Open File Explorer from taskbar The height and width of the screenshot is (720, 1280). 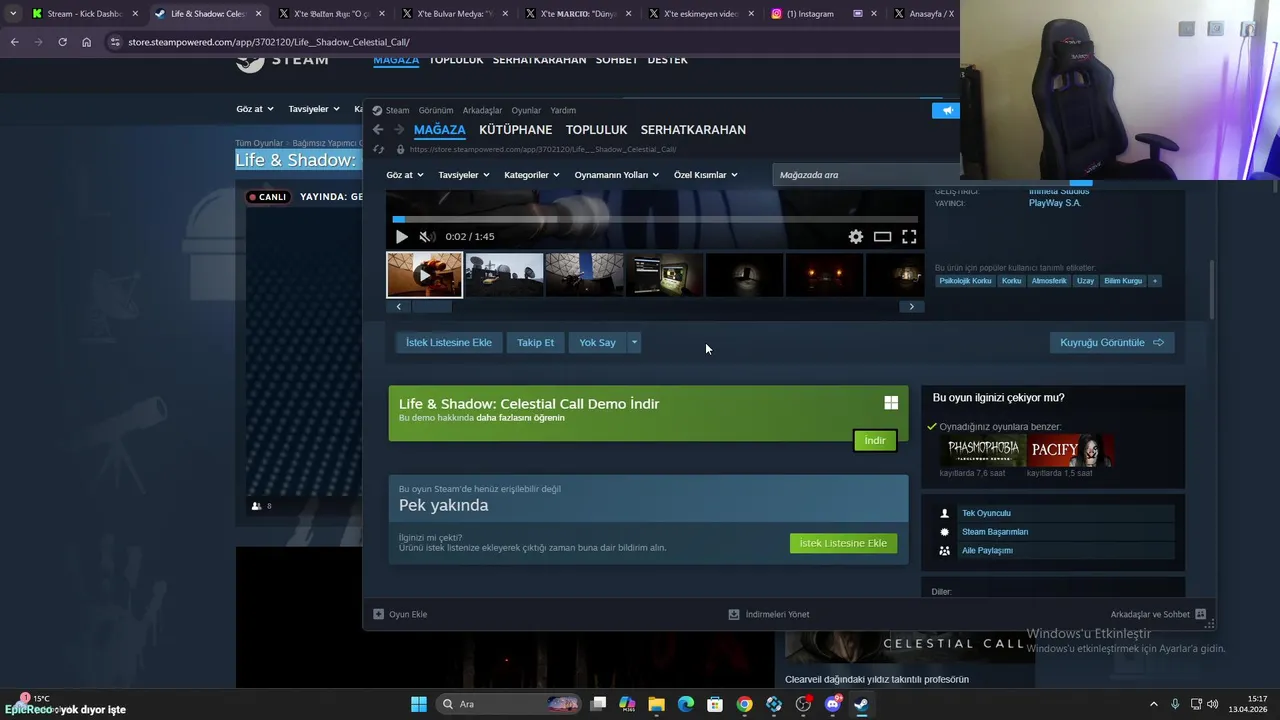coord(656,704)
